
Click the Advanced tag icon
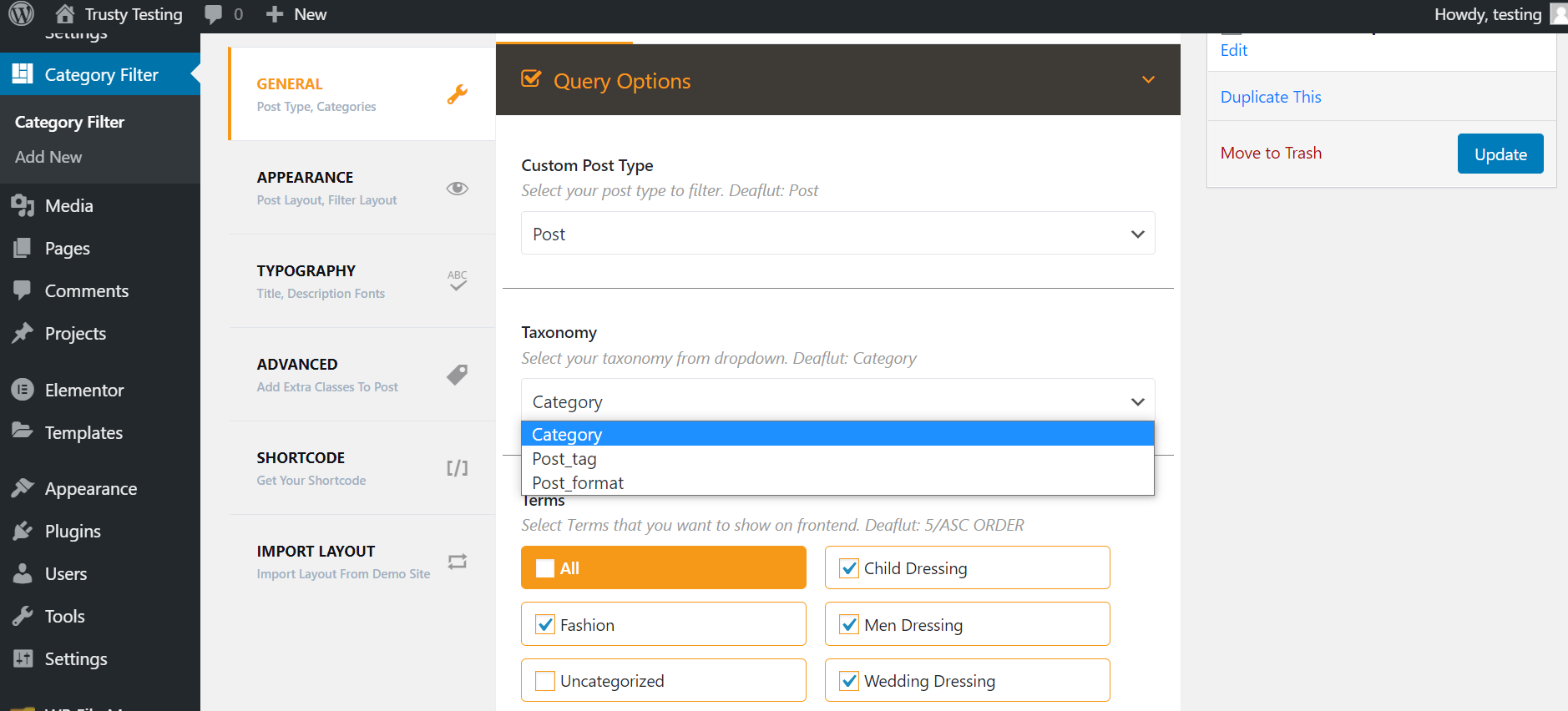(457, 375)
